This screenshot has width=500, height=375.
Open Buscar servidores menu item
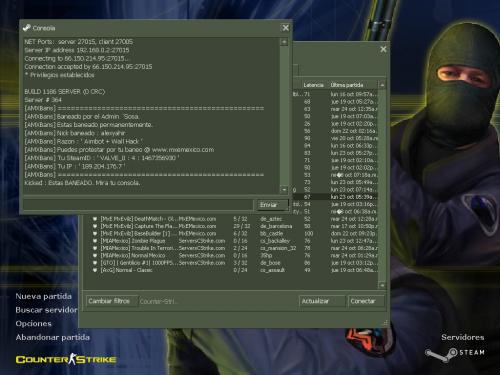coord(46,310)
